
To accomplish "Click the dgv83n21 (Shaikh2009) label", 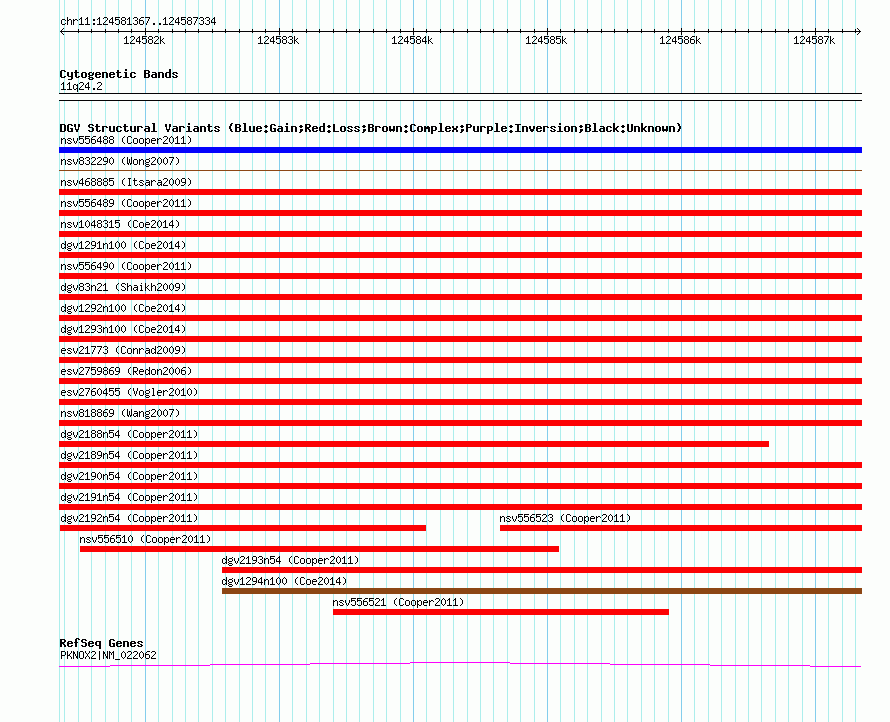I will pyautogui.click(x=123, y=287).
